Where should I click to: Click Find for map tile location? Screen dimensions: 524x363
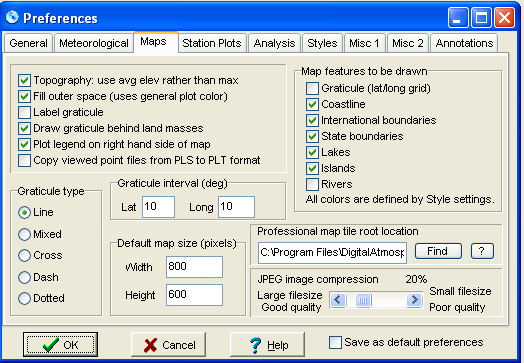438,251
